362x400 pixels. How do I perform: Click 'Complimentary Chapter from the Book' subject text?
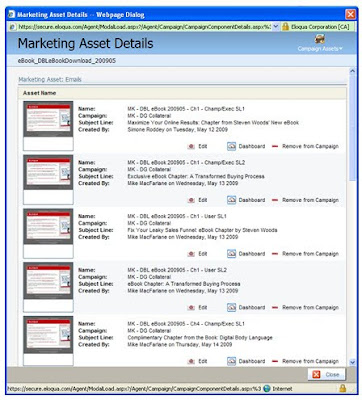point(200,338)
